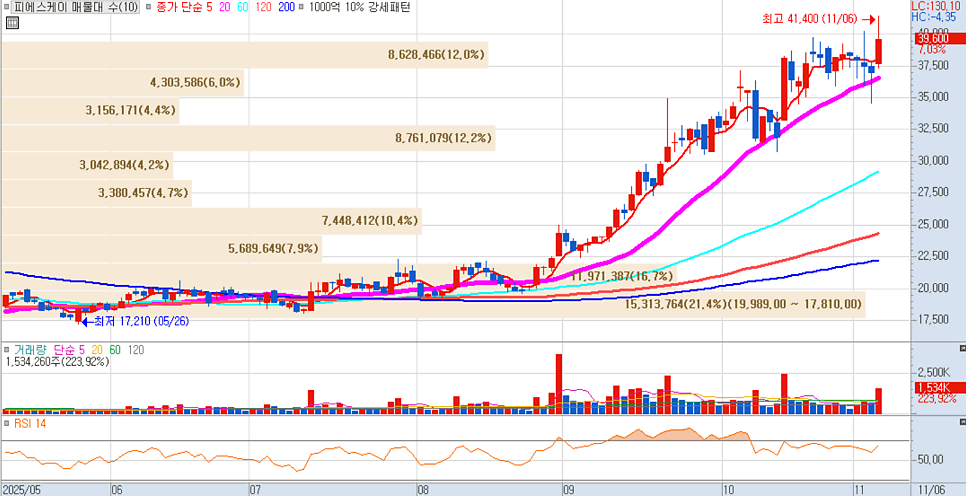This screenshot has width=966, height=496.
Task: Click the LC:130.10 readout
Action: pyautogui.click(x=938, y=6)
